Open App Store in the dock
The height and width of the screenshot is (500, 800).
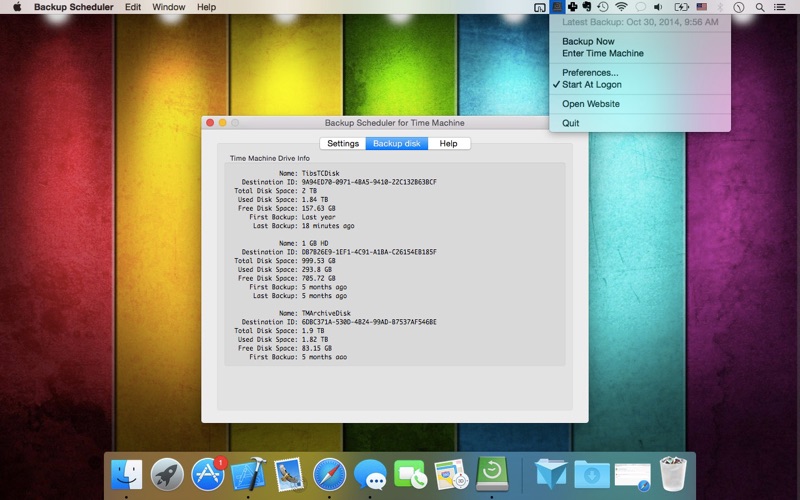tap(208, 474)
